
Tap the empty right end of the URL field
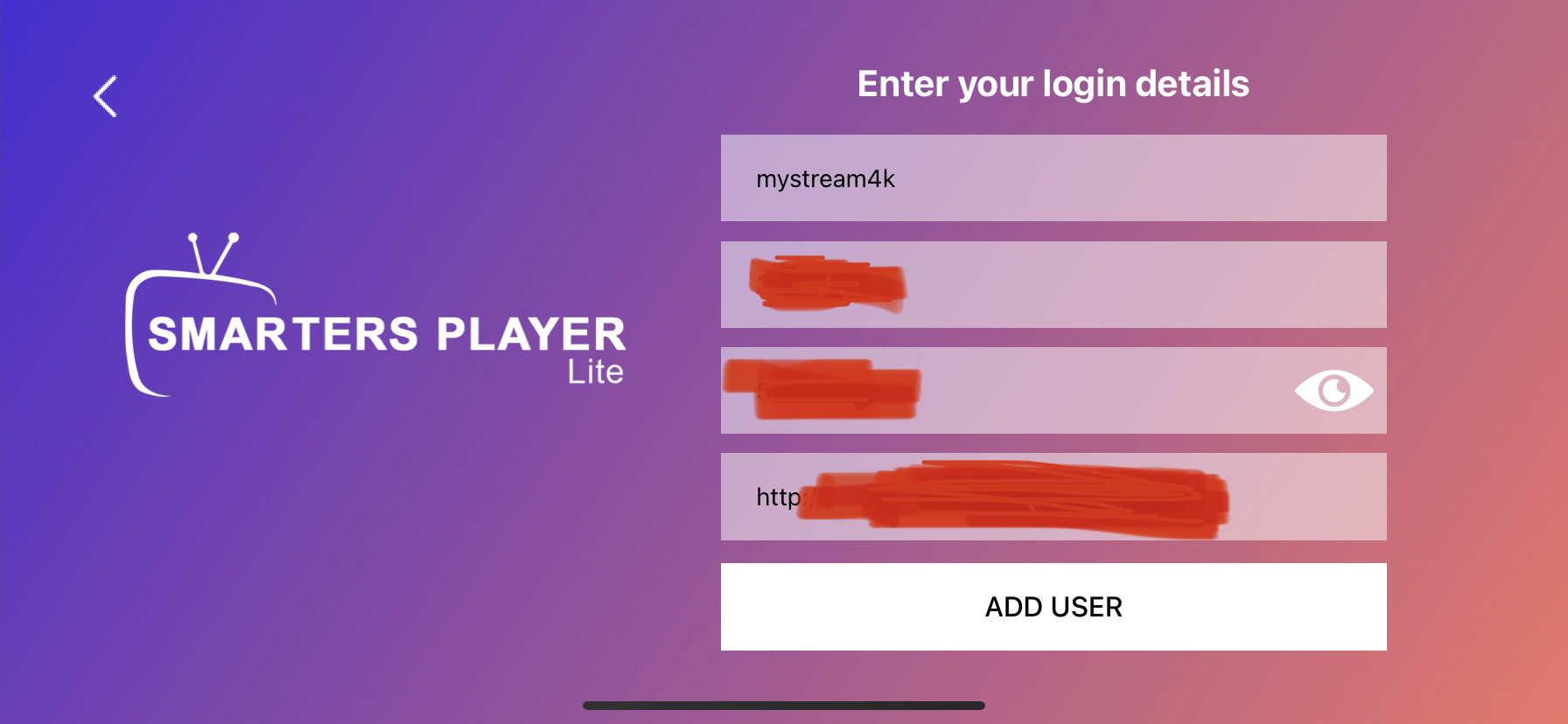tap(1308, 497)
